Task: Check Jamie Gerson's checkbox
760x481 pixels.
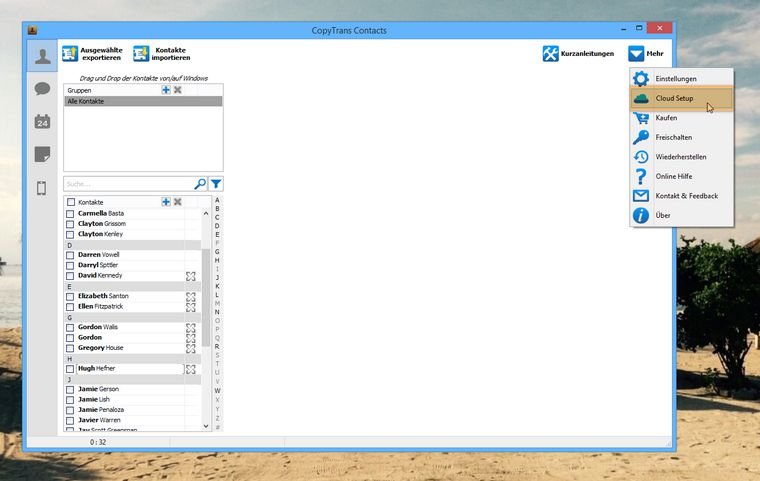Action: click(x=70, y=390)
